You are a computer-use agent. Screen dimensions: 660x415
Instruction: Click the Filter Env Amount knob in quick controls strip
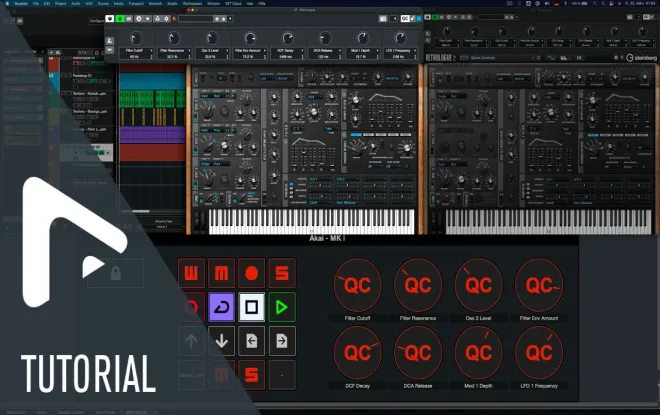250,38
